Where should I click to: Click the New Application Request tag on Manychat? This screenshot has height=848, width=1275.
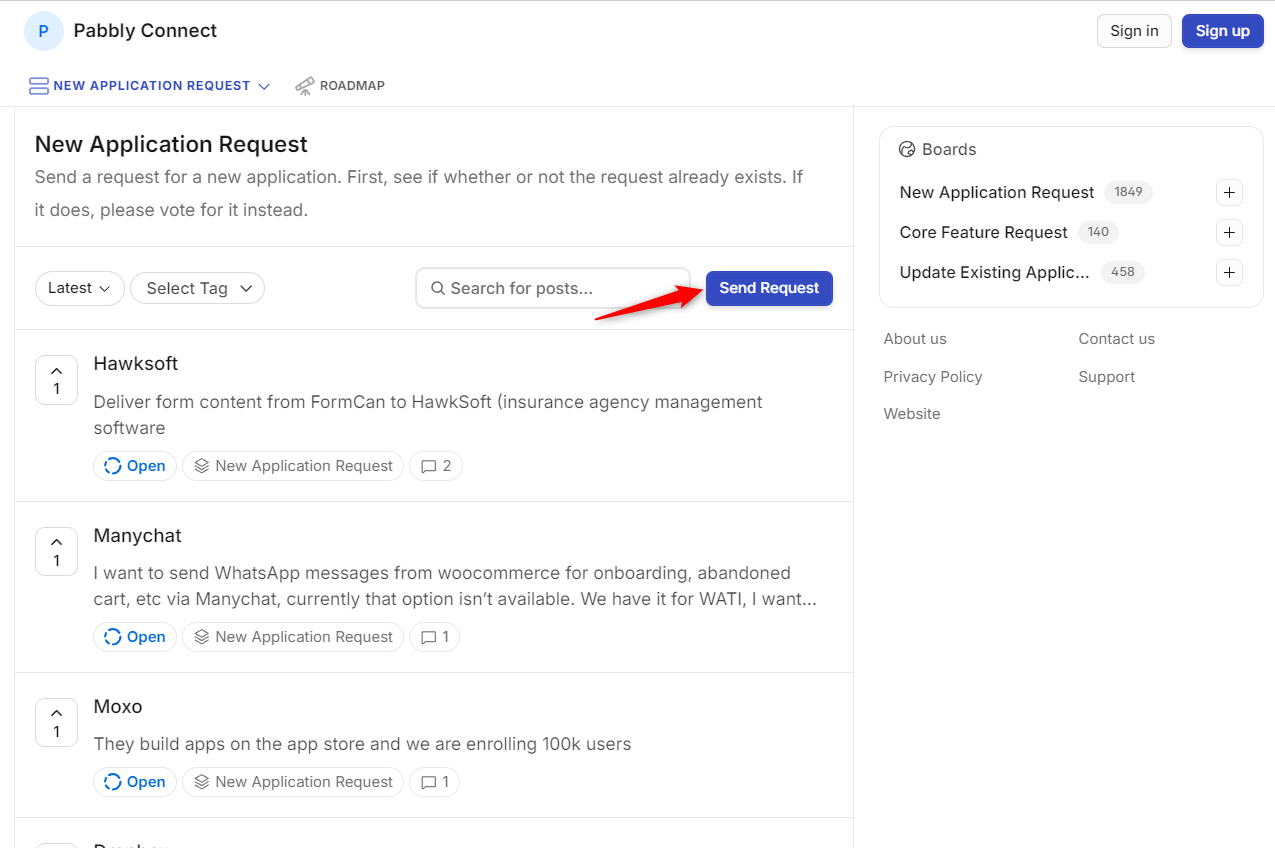point(293,637)
